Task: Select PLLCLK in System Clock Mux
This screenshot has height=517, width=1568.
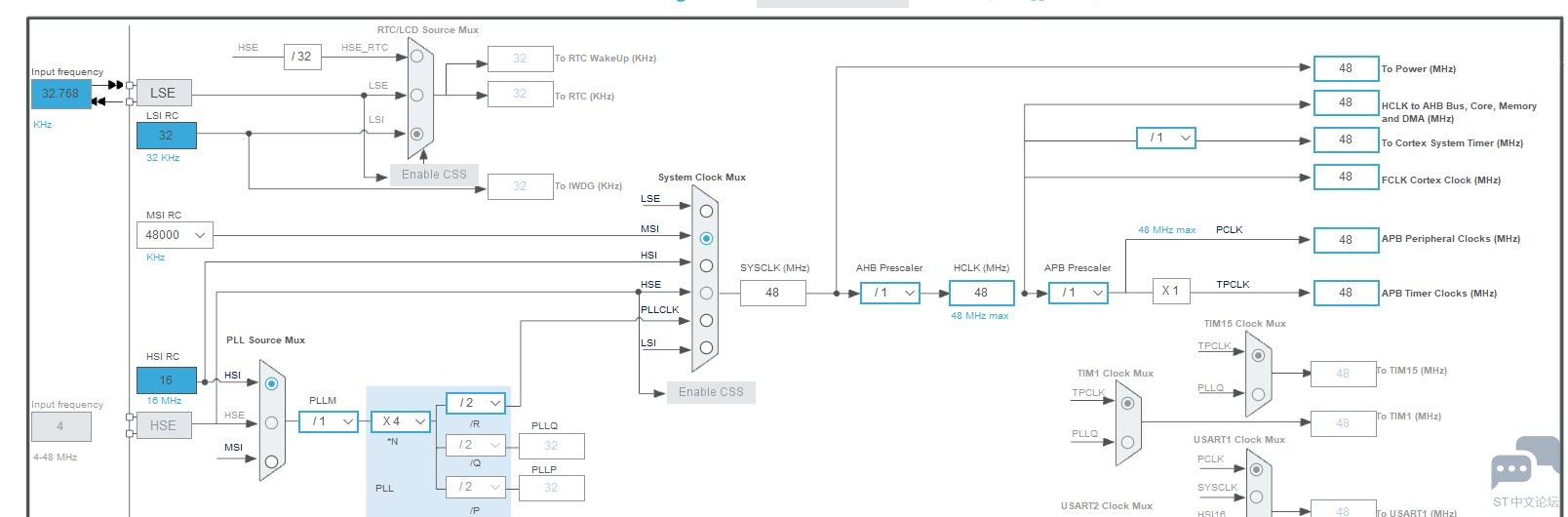Action: pyautogui.click(x=706, y=320)
